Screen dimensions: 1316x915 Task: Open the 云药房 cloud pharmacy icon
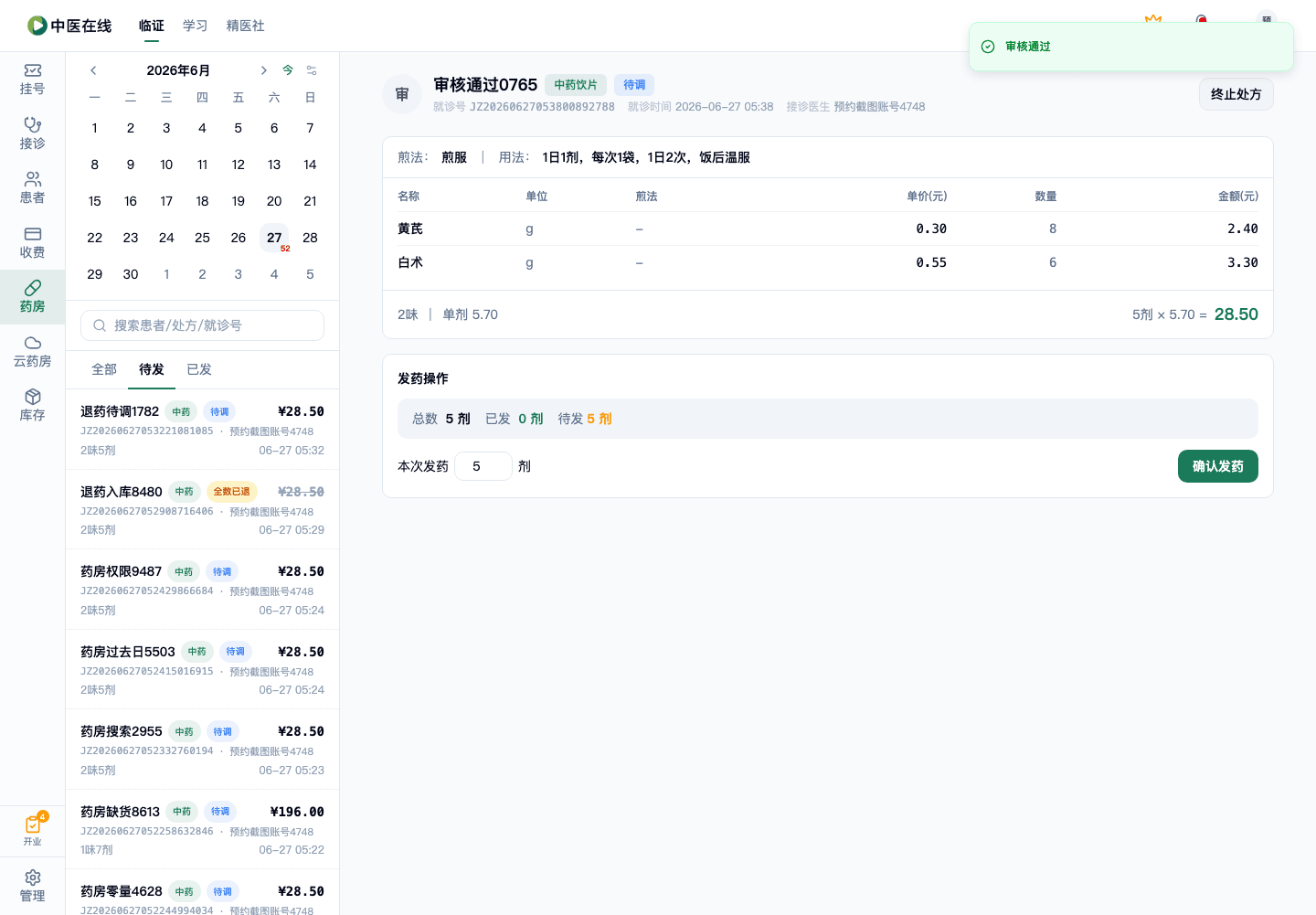point(32,351)
